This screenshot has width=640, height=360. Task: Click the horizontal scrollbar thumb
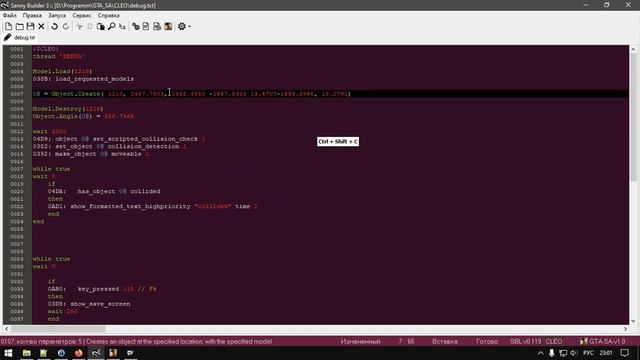pyautogui.click(x=58, y=329)
